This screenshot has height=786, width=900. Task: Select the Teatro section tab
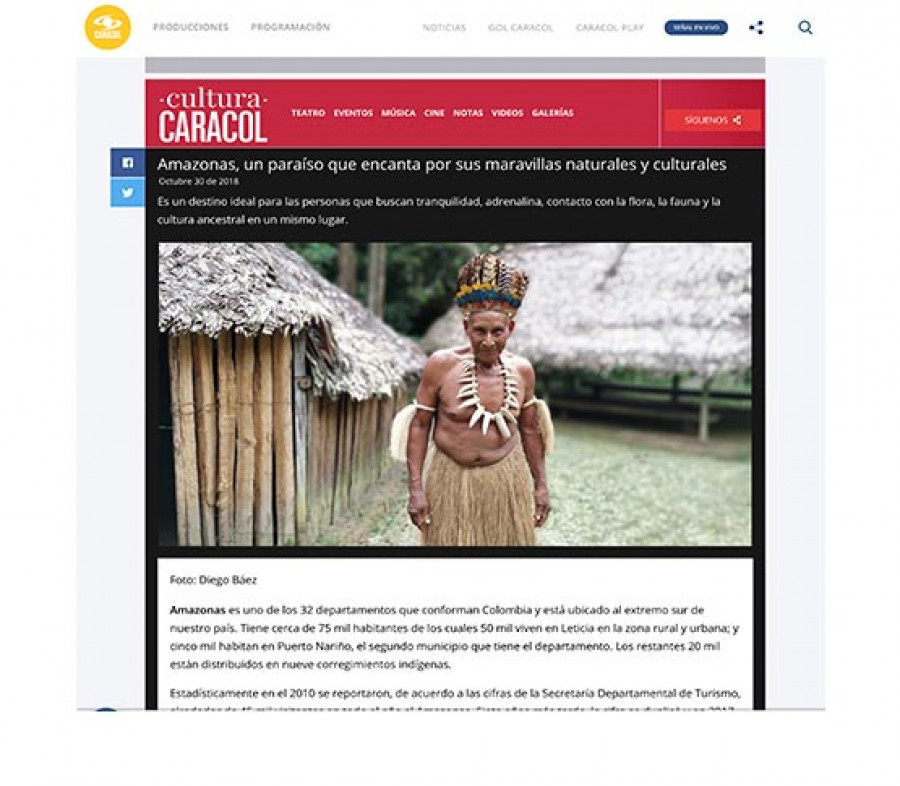pyautogui.click(x=308, y=113)
